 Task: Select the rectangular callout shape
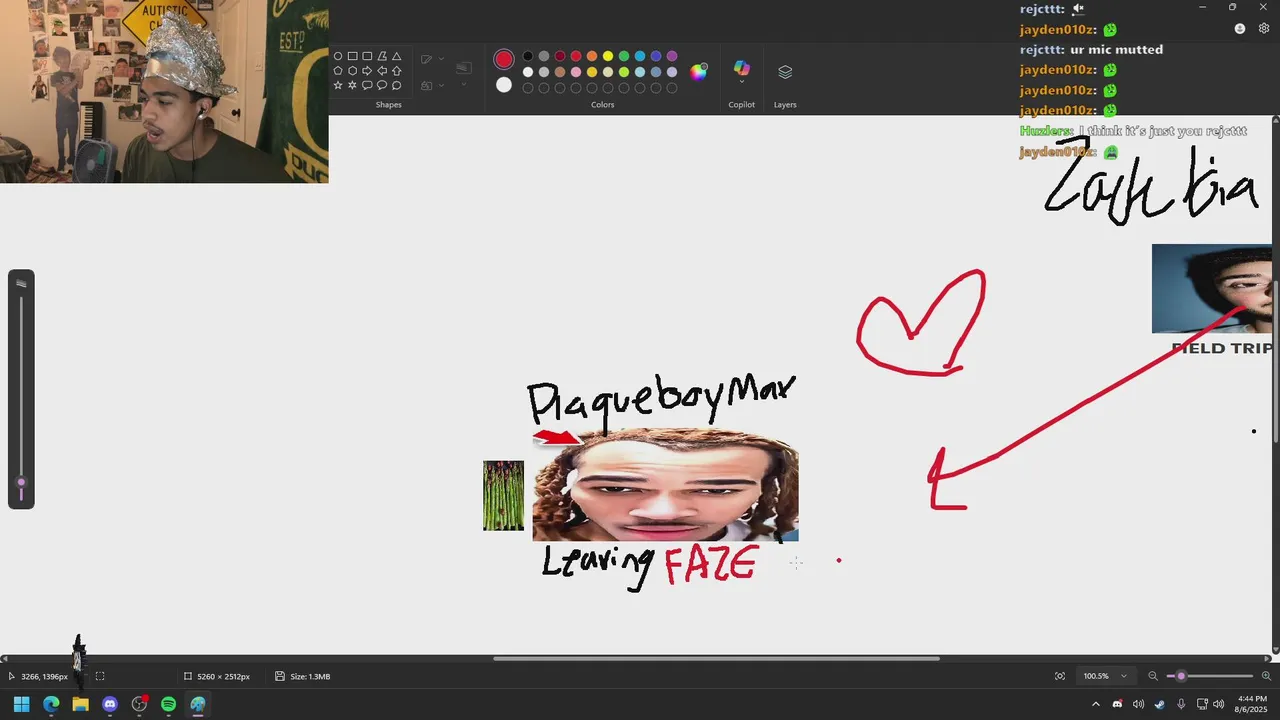pos(367,86)
